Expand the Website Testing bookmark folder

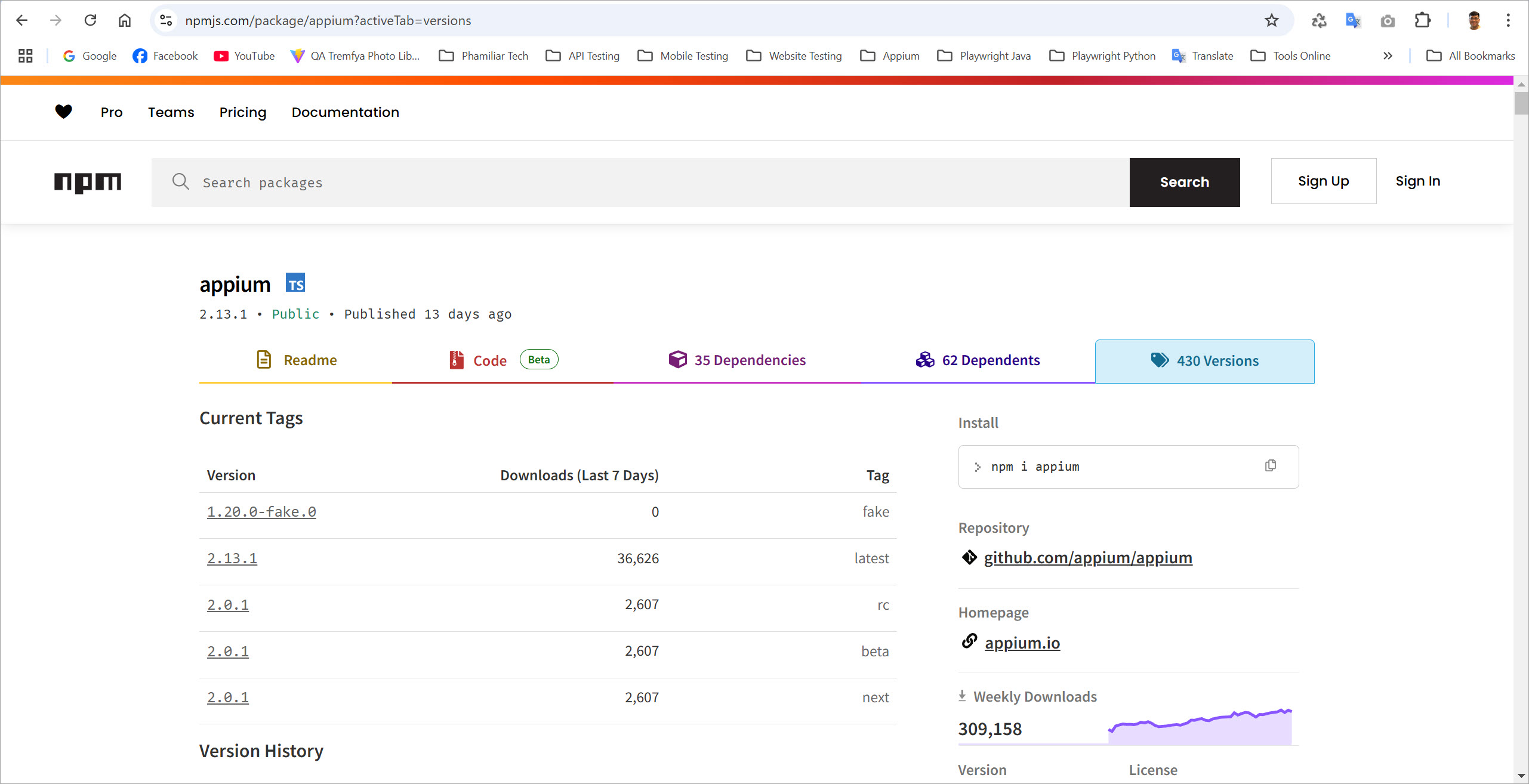pos(794,55)
